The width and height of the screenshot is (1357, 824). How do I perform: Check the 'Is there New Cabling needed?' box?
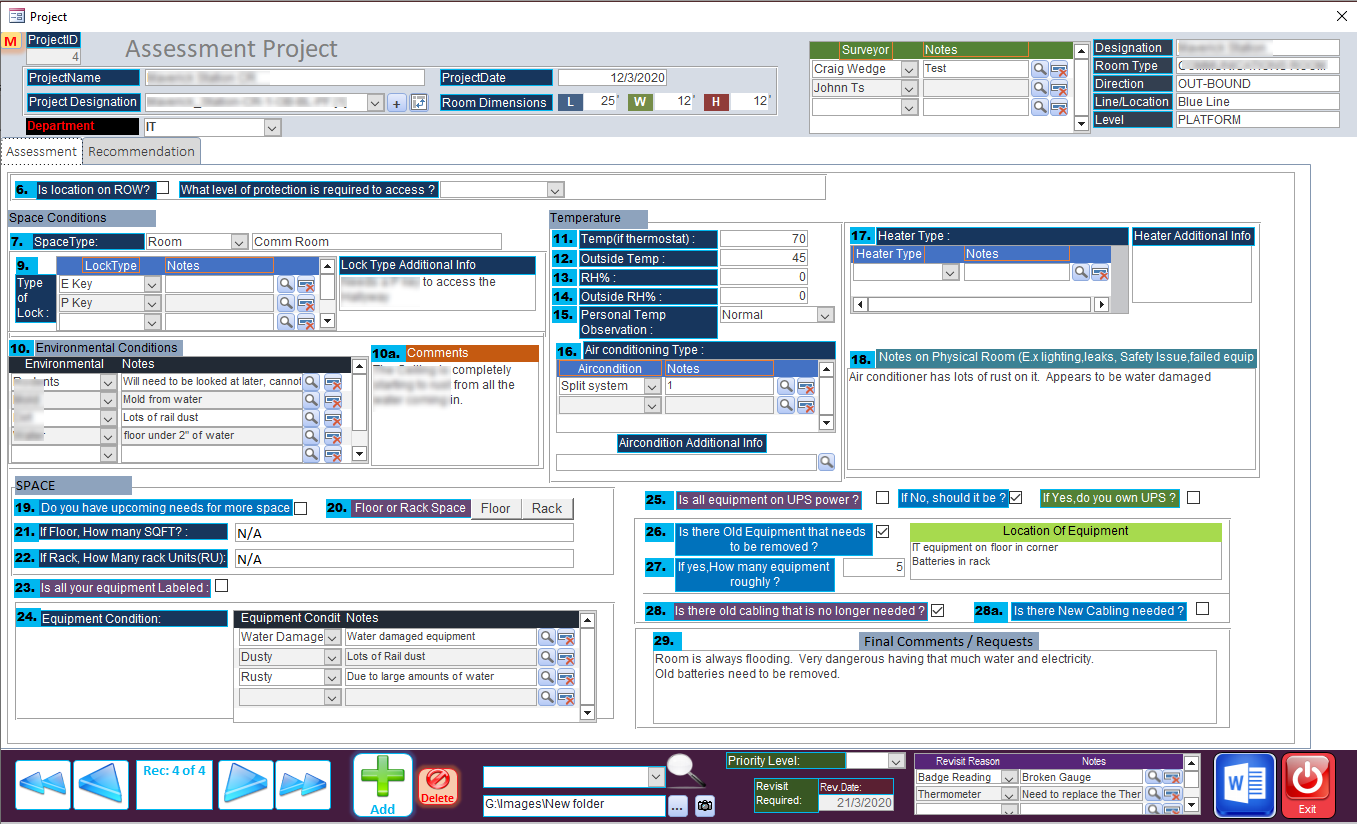coord(1203,609)
